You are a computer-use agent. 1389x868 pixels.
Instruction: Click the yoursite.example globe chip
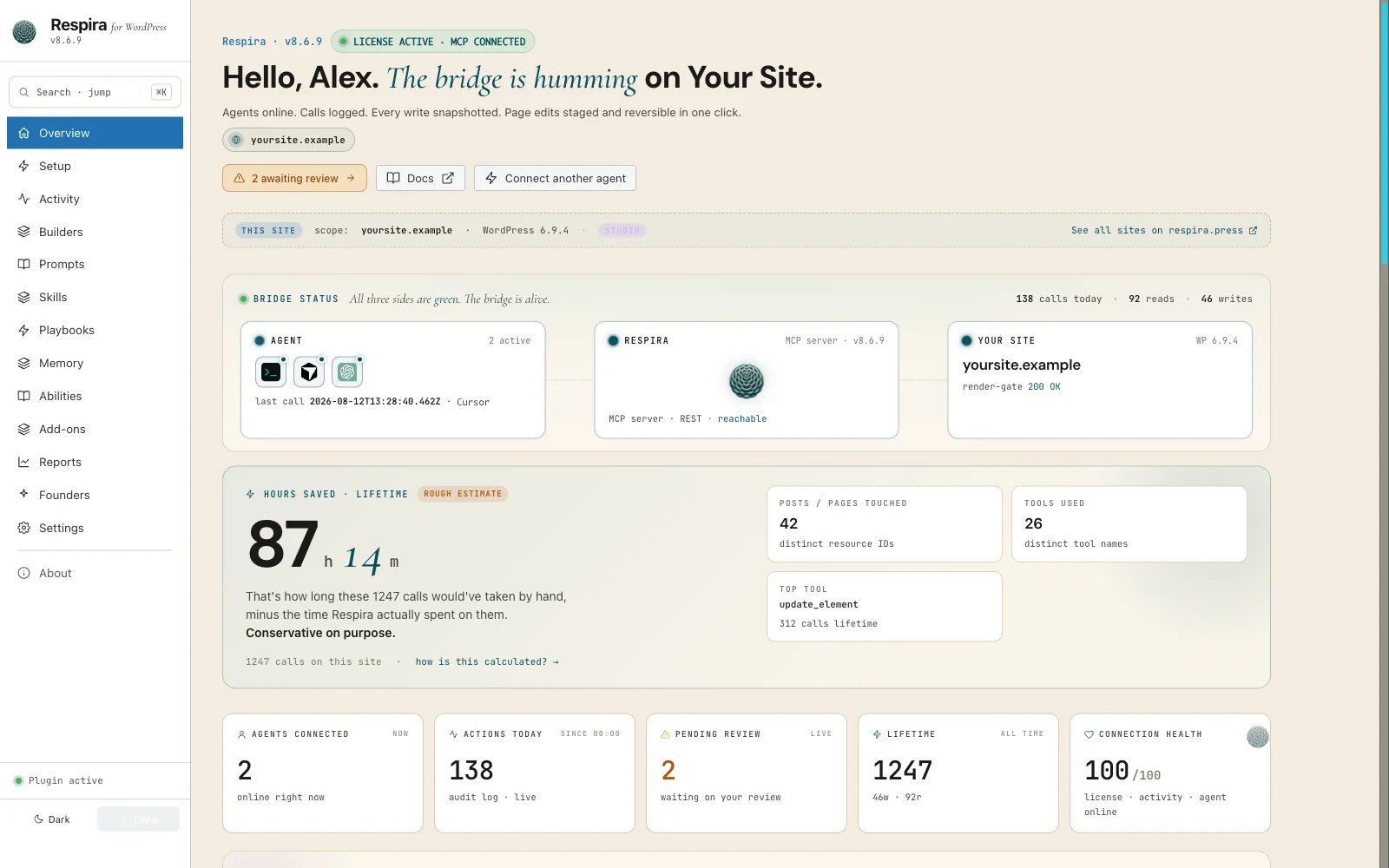pos(288,140)
